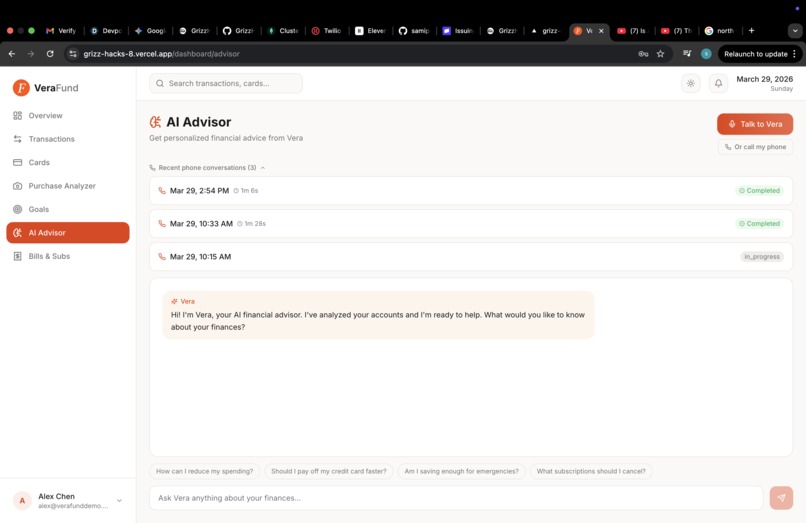Click the Vera sparkle icon in chat
The image size is (806, 523).
coord(174,301)
